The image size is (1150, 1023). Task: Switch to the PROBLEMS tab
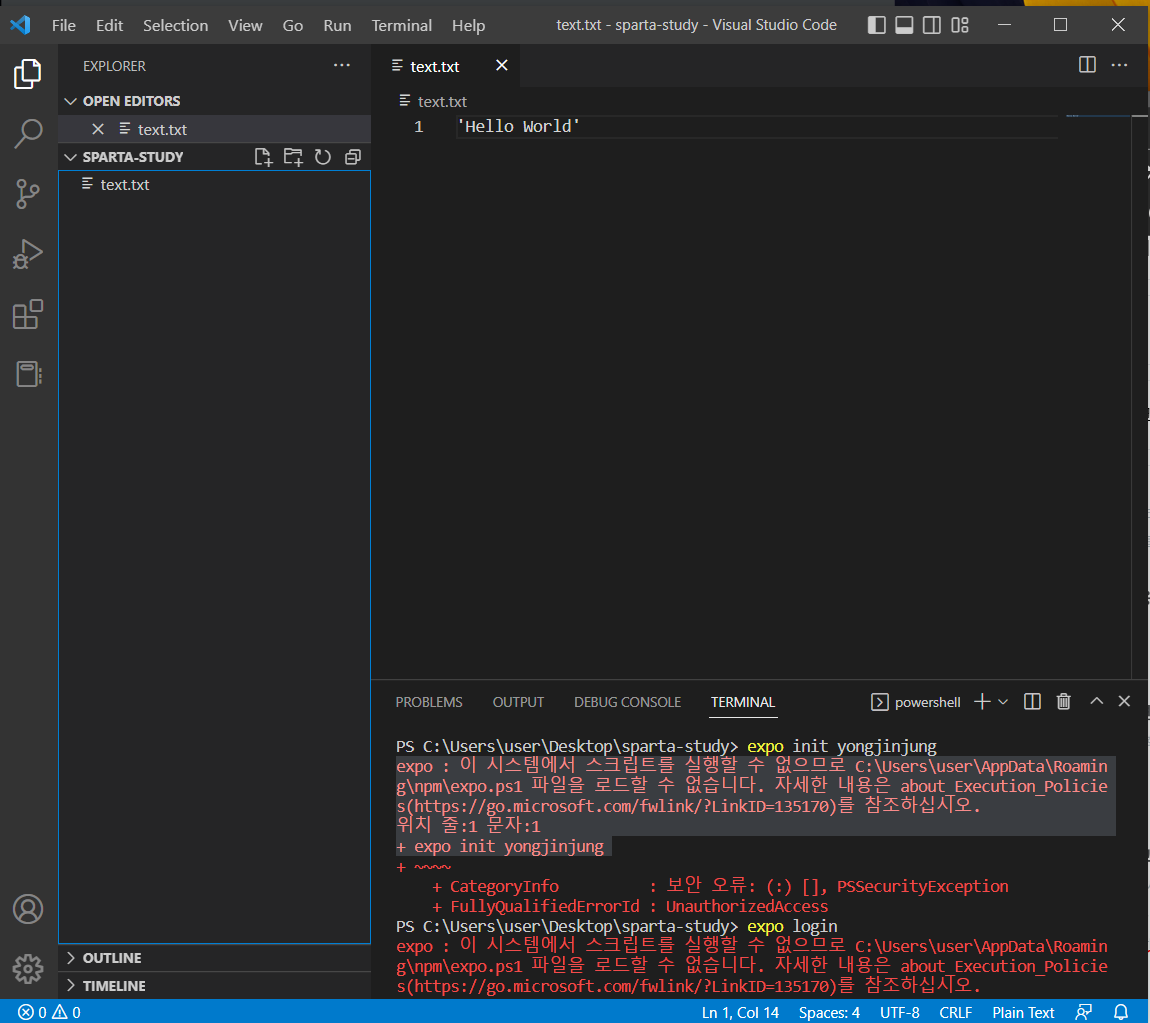click(x=429, y=702)
